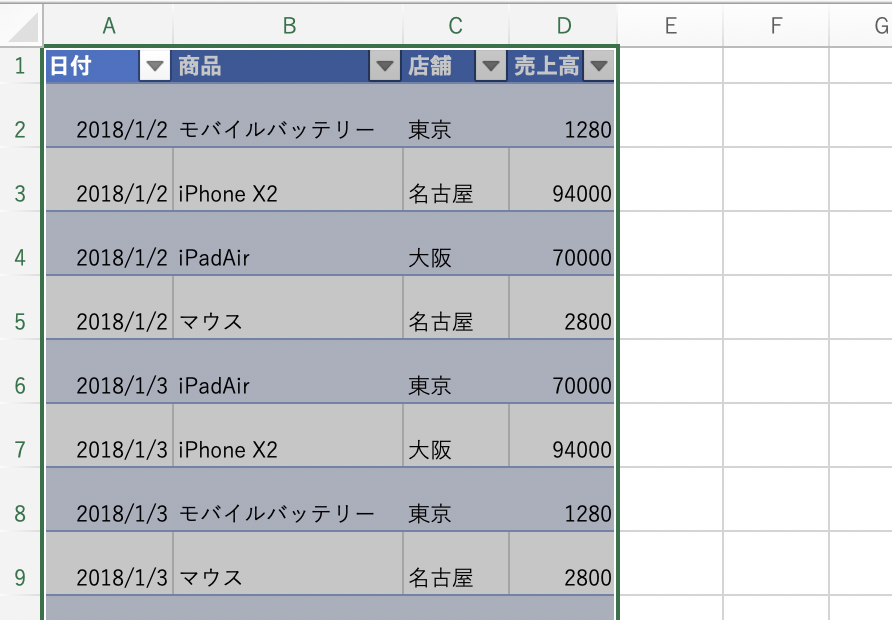Select column D header
The width and height of the screenshot is (892, 620).
[x=563, y=26]
